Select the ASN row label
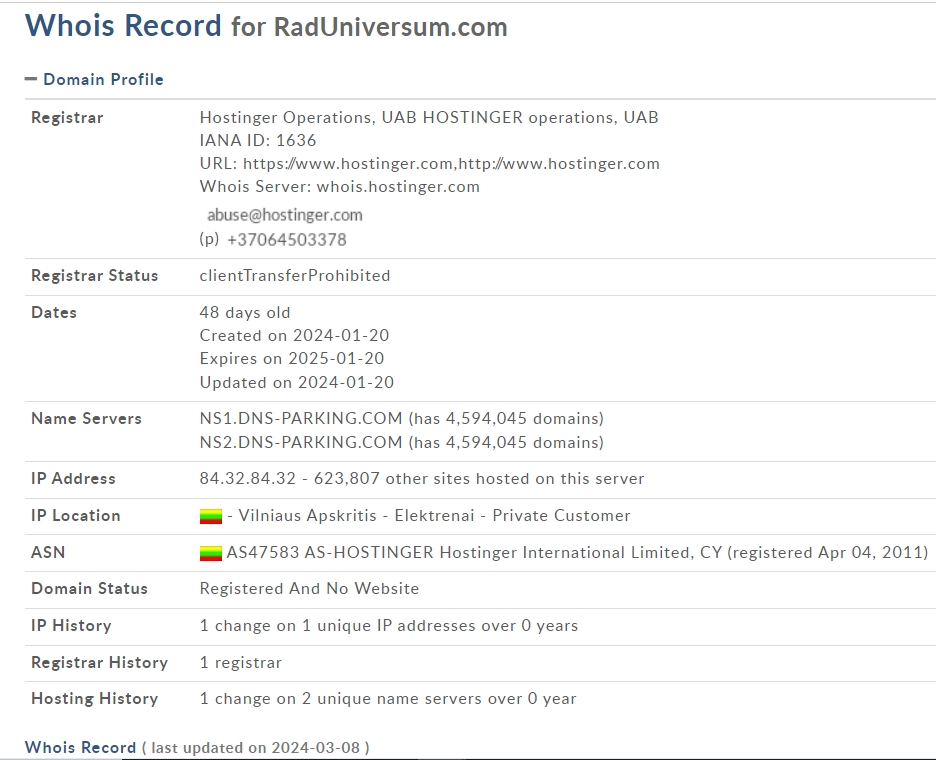The height and width of the screenshot is (760, 936). pos(48,553)
